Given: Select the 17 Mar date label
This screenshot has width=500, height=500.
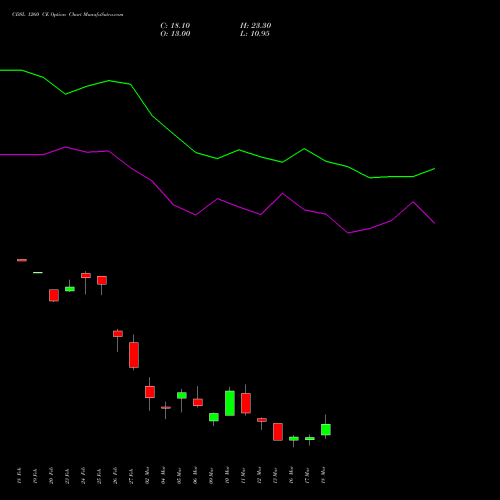Looking at the screenshot, I should click(307, 476).
